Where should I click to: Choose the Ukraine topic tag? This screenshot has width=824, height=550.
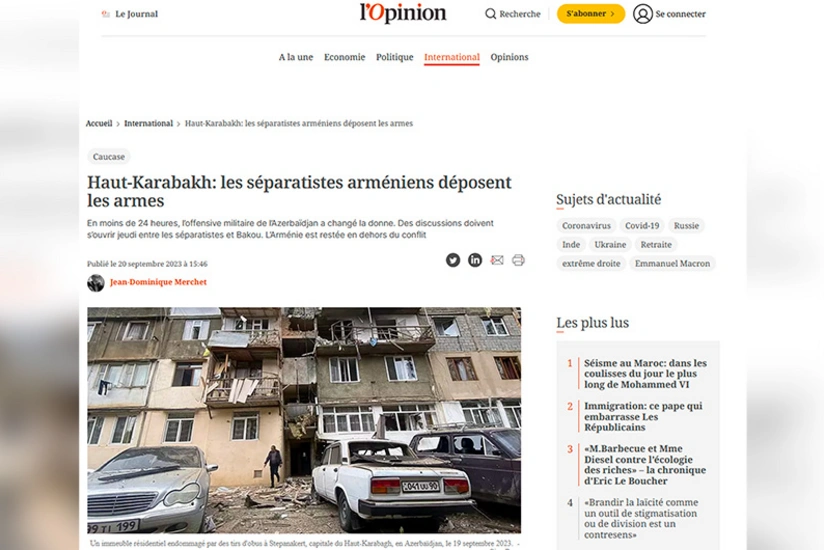[x=610, y=245]
